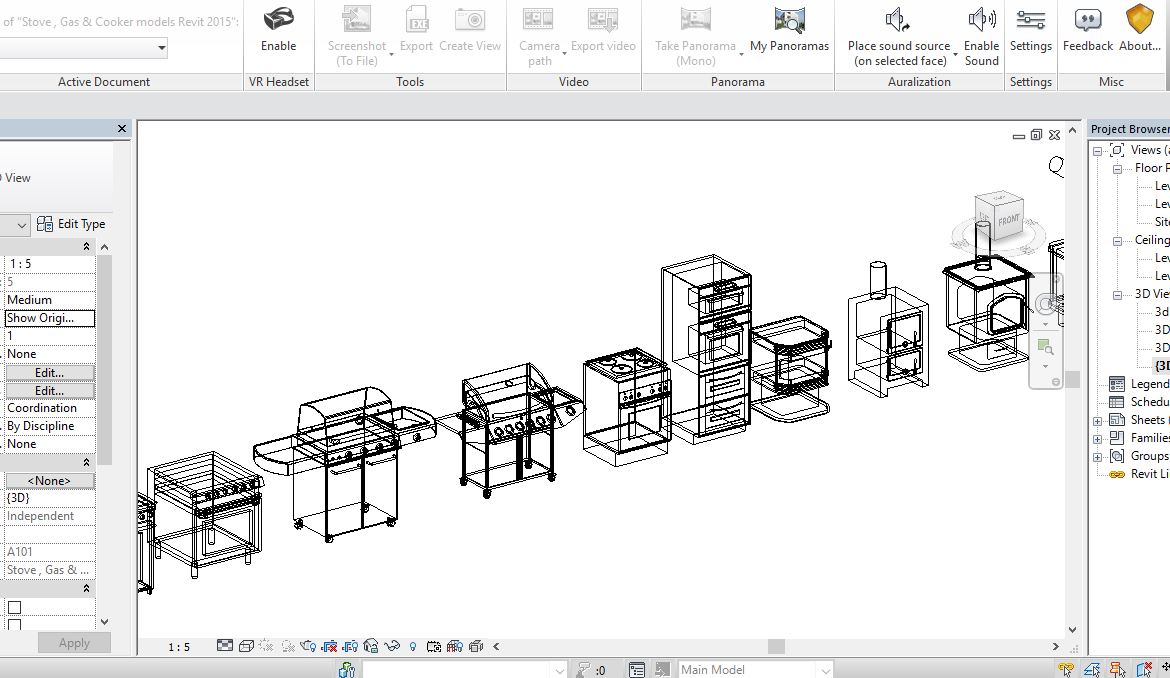This screenshot has width=1170, height=678.
Task: Toggle the first checkbox in Properties panel
Action: [14, 607]
